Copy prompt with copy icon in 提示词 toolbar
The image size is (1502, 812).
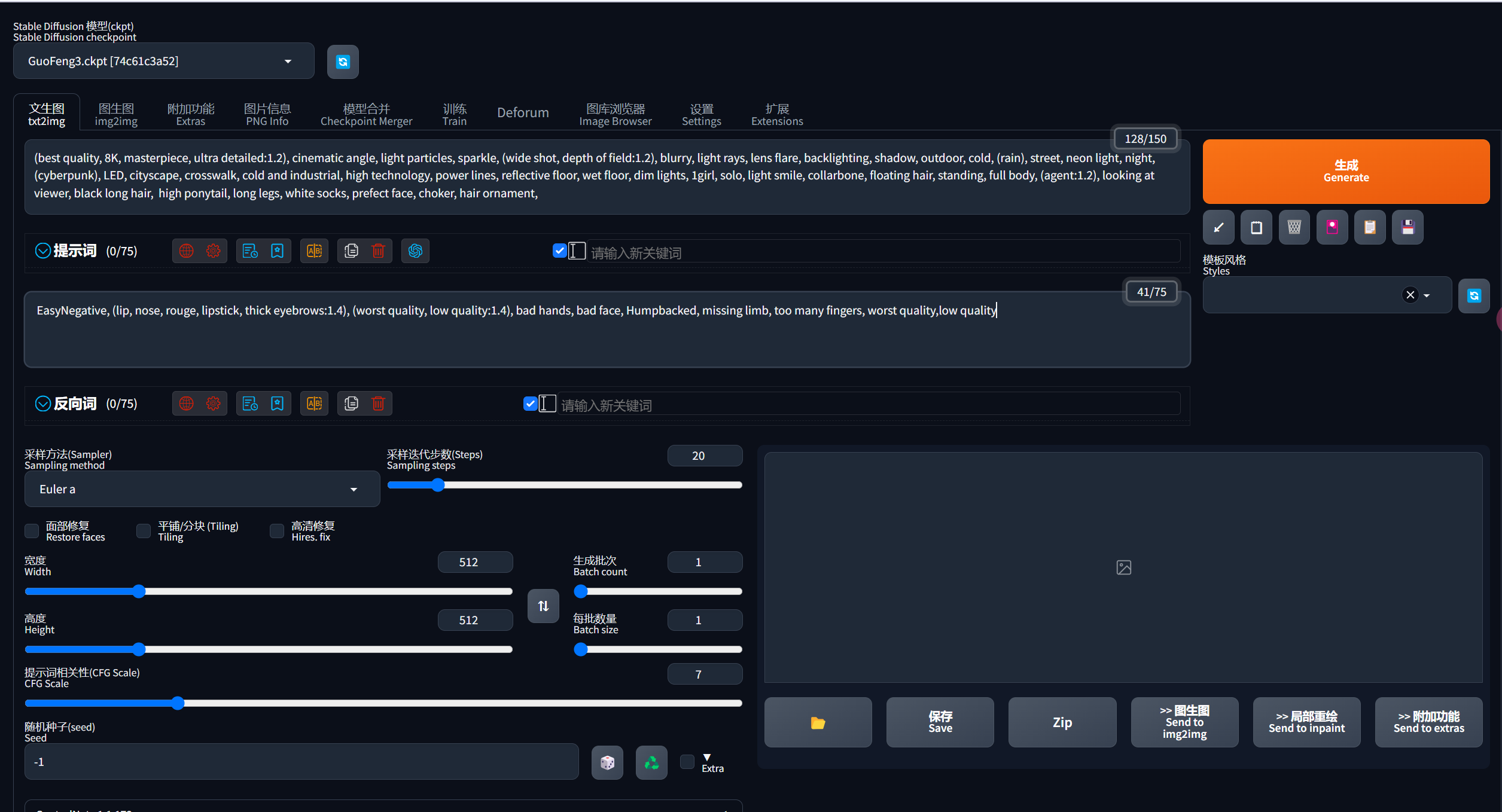click(352, 251)
